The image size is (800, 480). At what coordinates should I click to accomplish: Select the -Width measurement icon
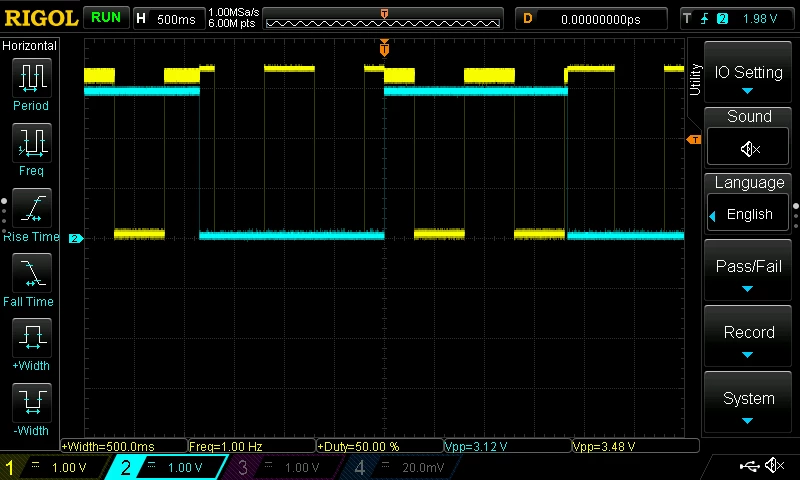pos(32,402)
